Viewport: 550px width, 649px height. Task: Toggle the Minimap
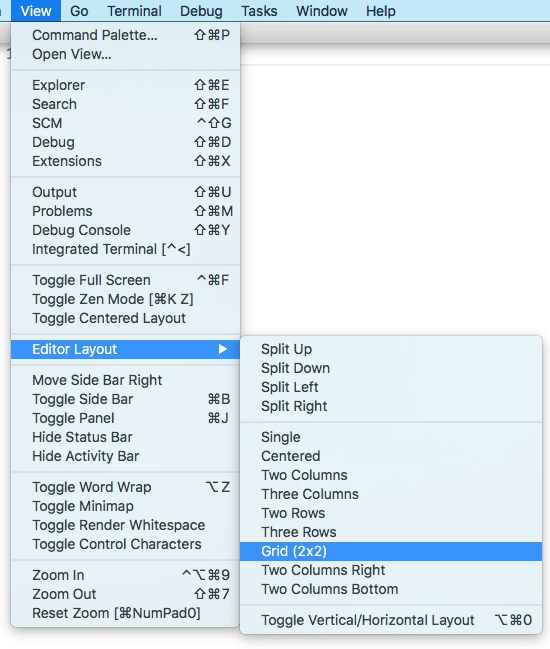[x=125, y=506]
